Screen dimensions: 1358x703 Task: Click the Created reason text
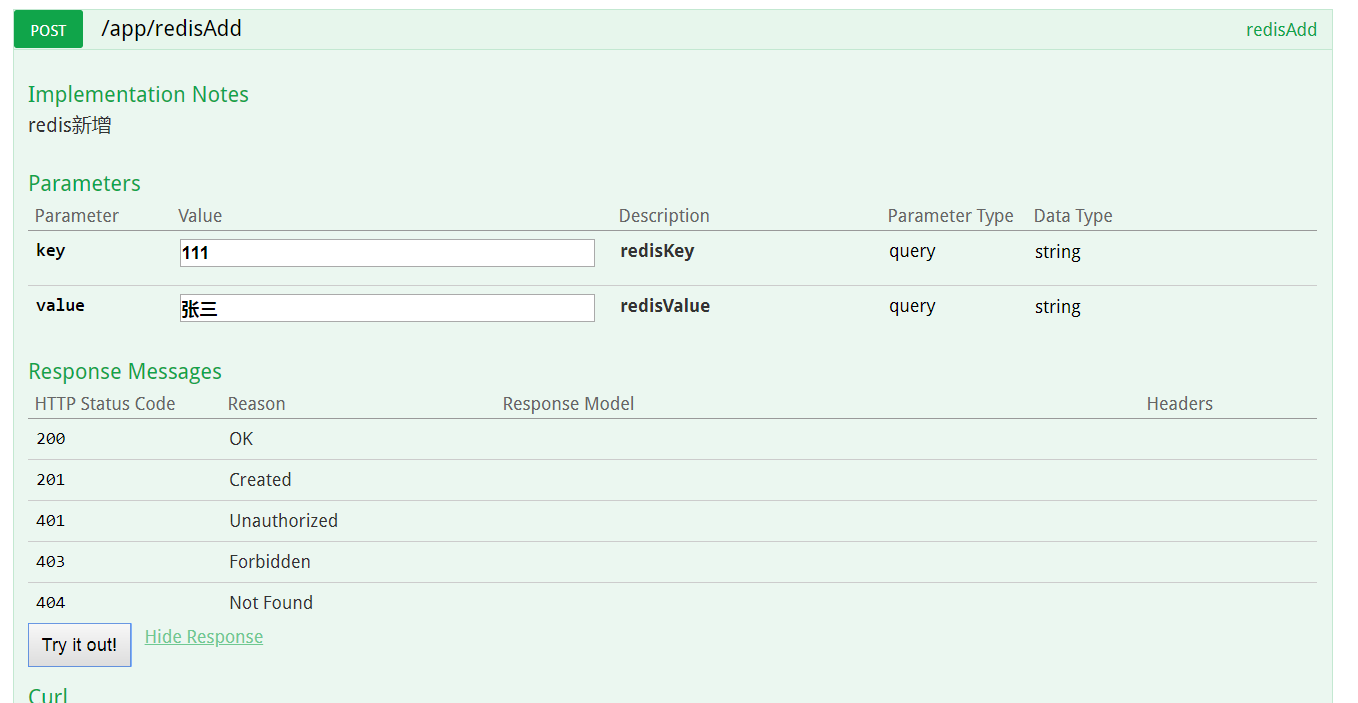pyautogui.click(x=260, y=480)
